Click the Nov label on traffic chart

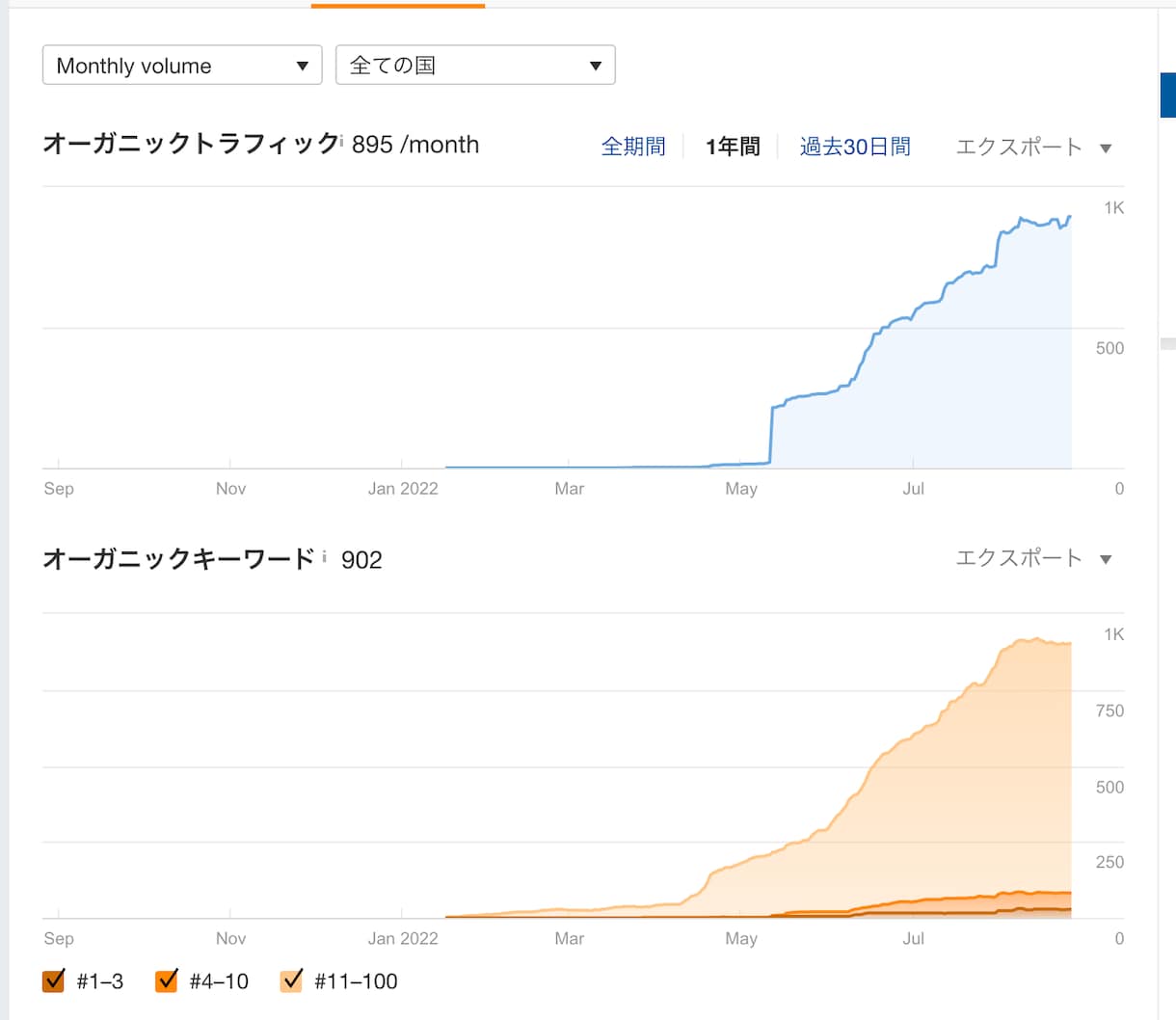230,489
